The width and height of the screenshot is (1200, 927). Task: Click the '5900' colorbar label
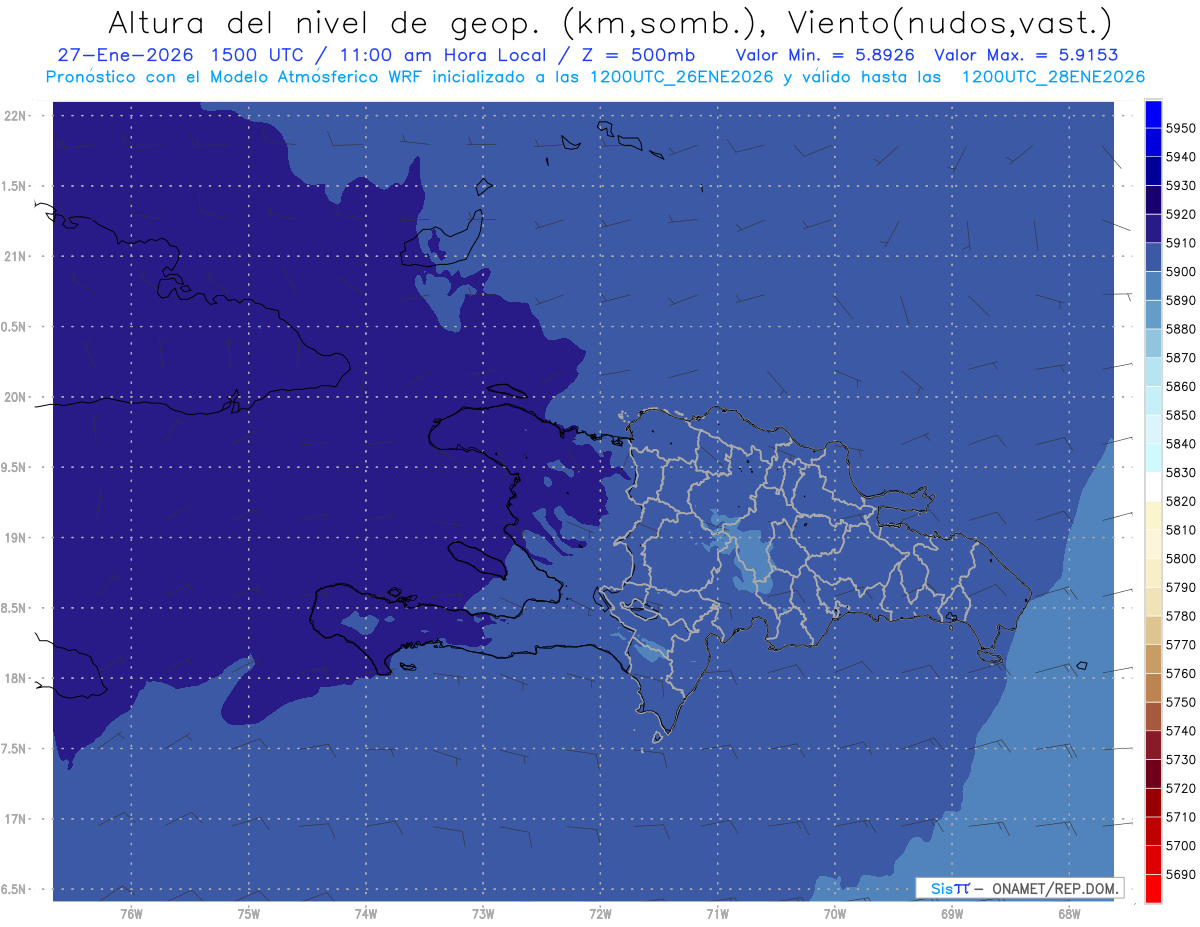click(1180, 271)
